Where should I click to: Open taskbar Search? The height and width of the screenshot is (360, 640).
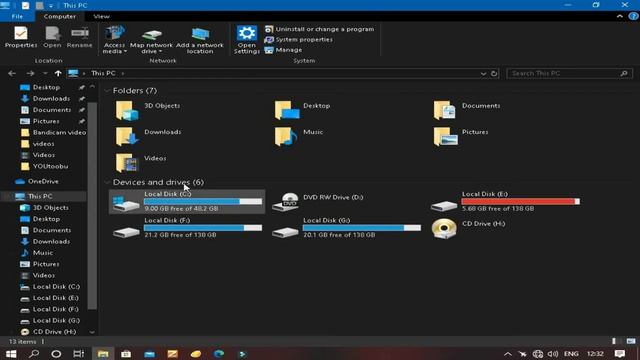point(34,353)
